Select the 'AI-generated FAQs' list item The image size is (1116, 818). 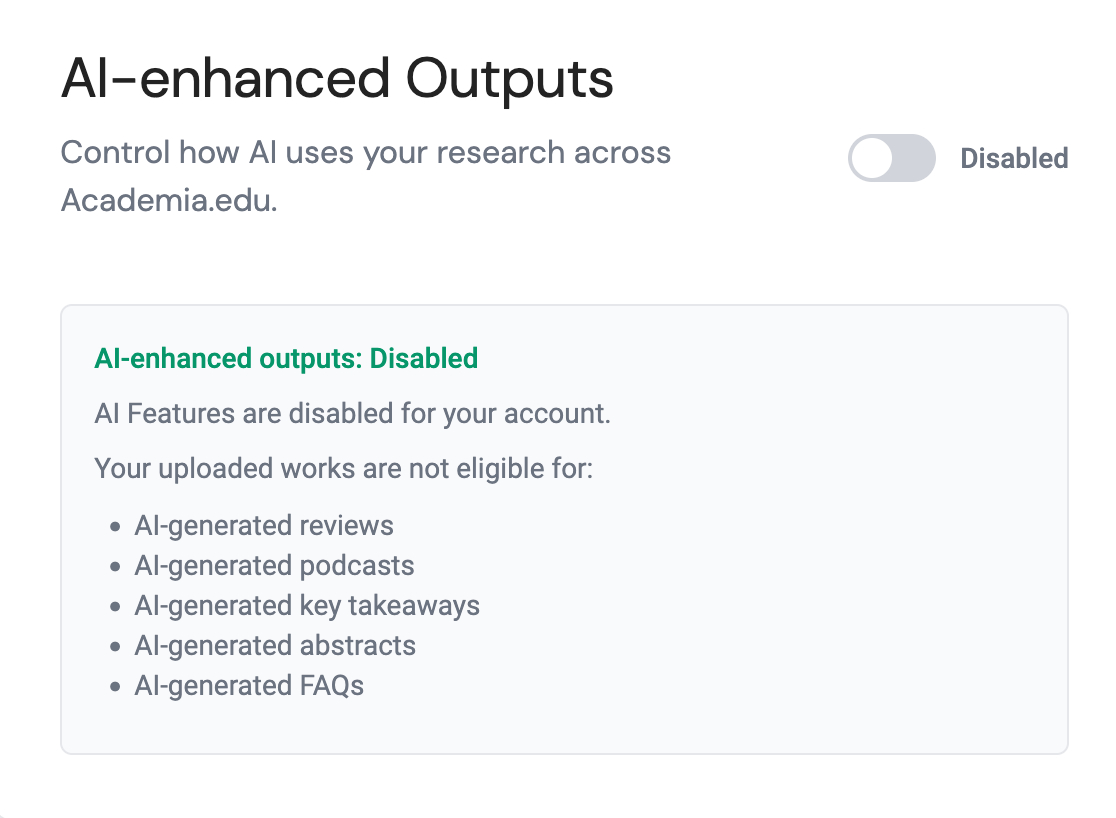[x=249, y=686]
